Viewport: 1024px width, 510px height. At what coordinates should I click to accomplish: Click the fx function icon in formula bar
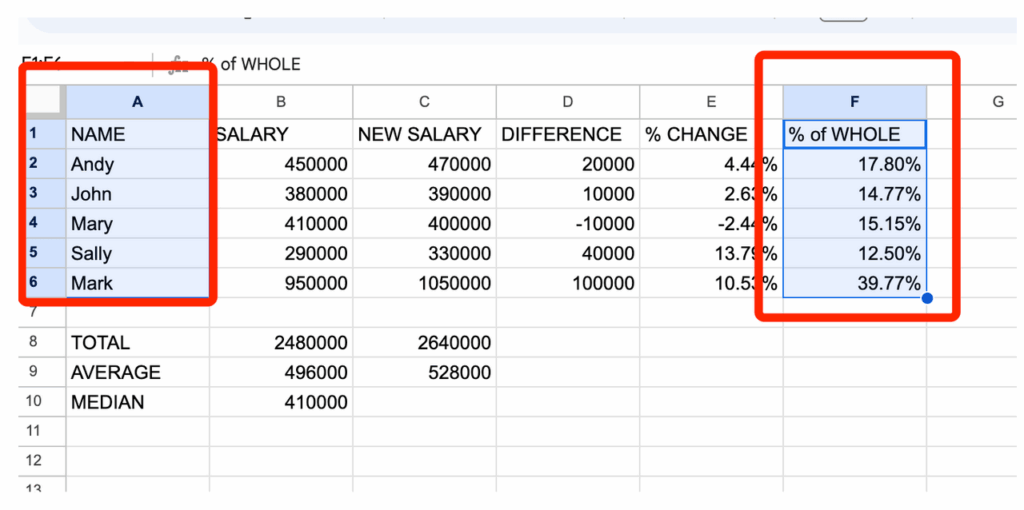(x=180, y=65)
